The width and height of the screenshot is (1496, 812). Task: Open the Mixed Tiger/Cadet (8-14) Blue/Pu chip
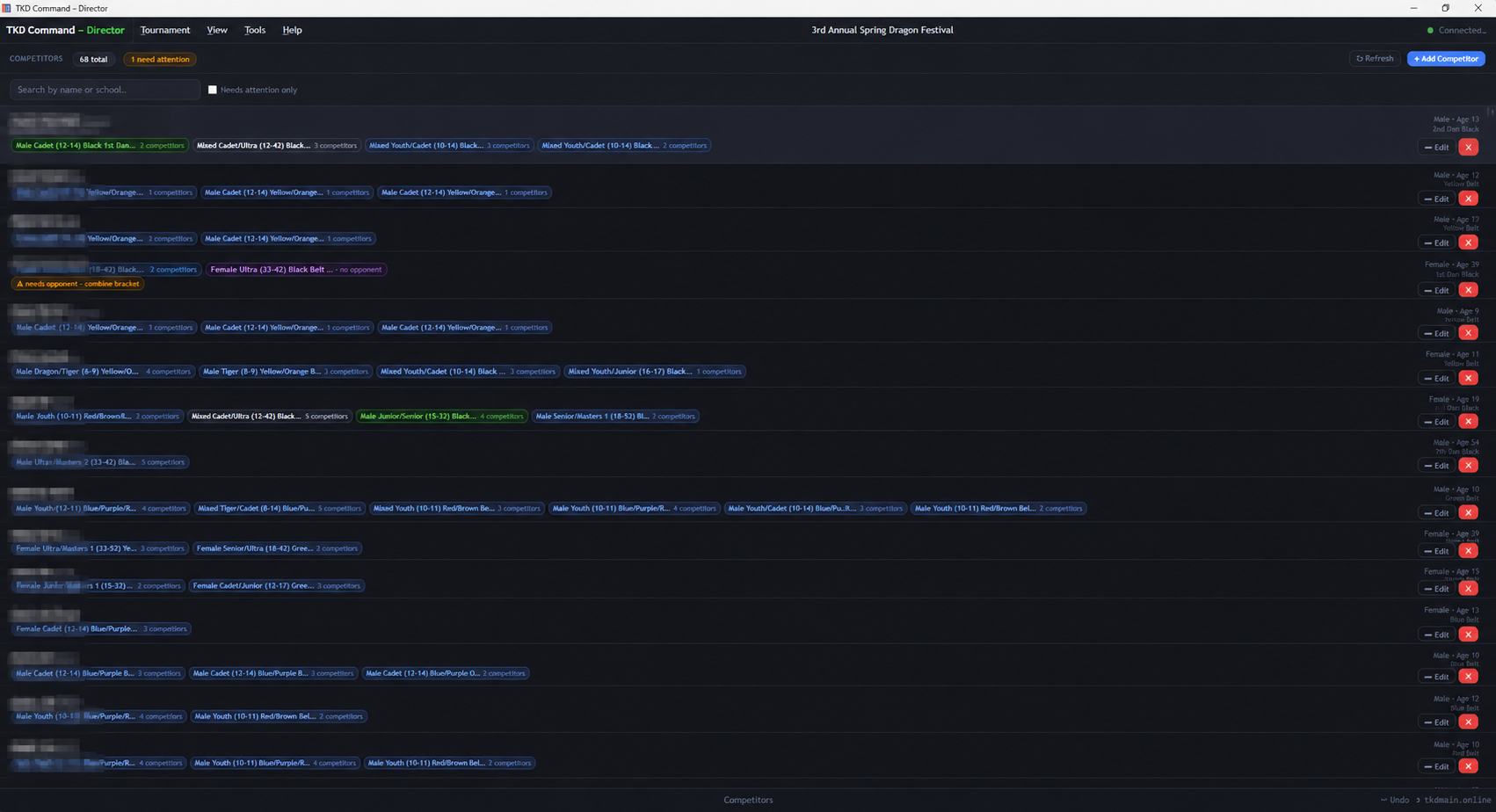pos(280,509)
